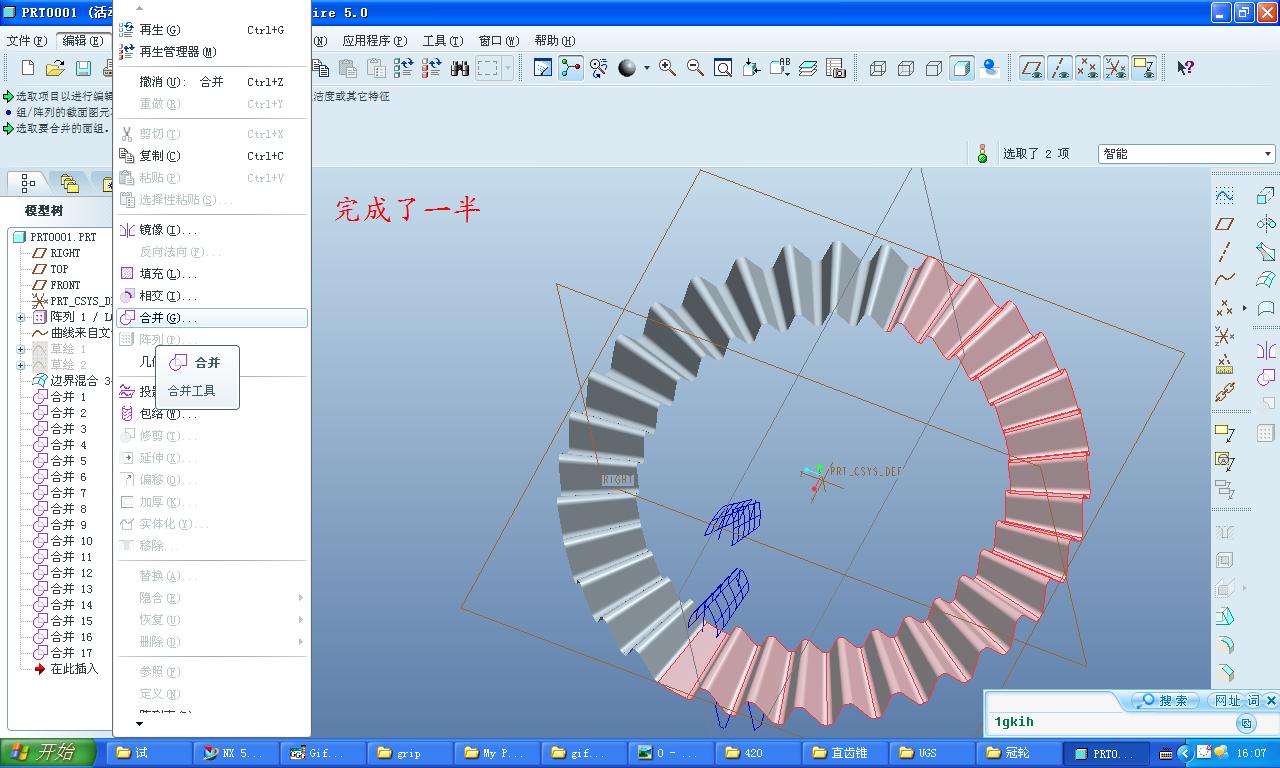
Task: Switch to no hidden display style
Action: coord(934,68)
